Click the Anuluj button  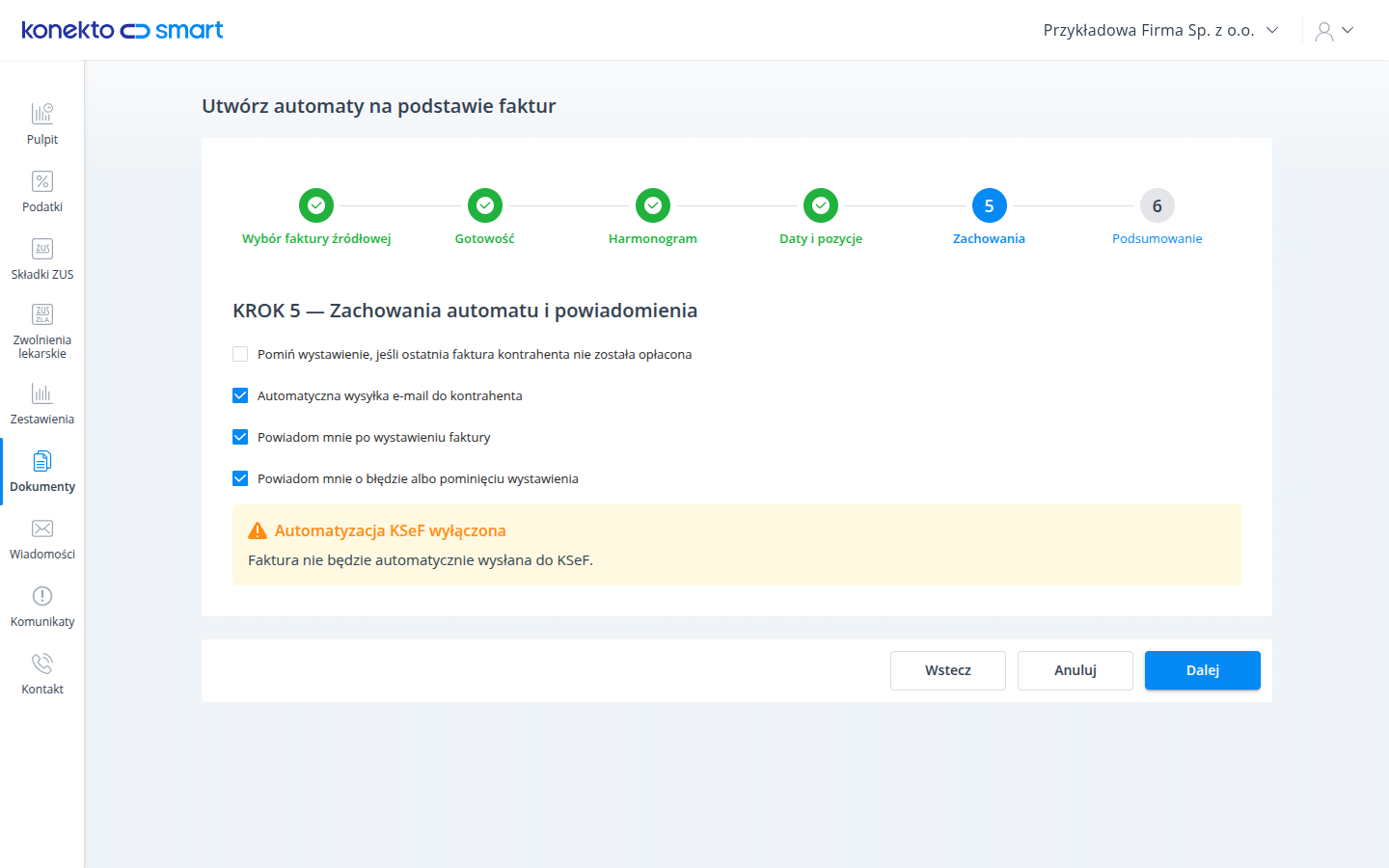1076,670
